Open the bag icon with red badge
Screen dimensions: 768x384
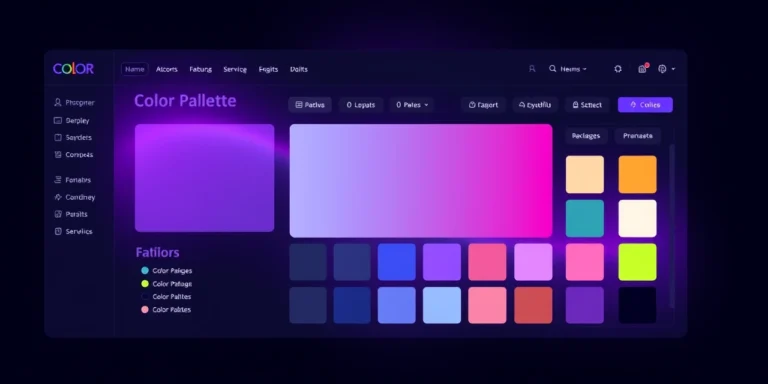click(643, 69)
